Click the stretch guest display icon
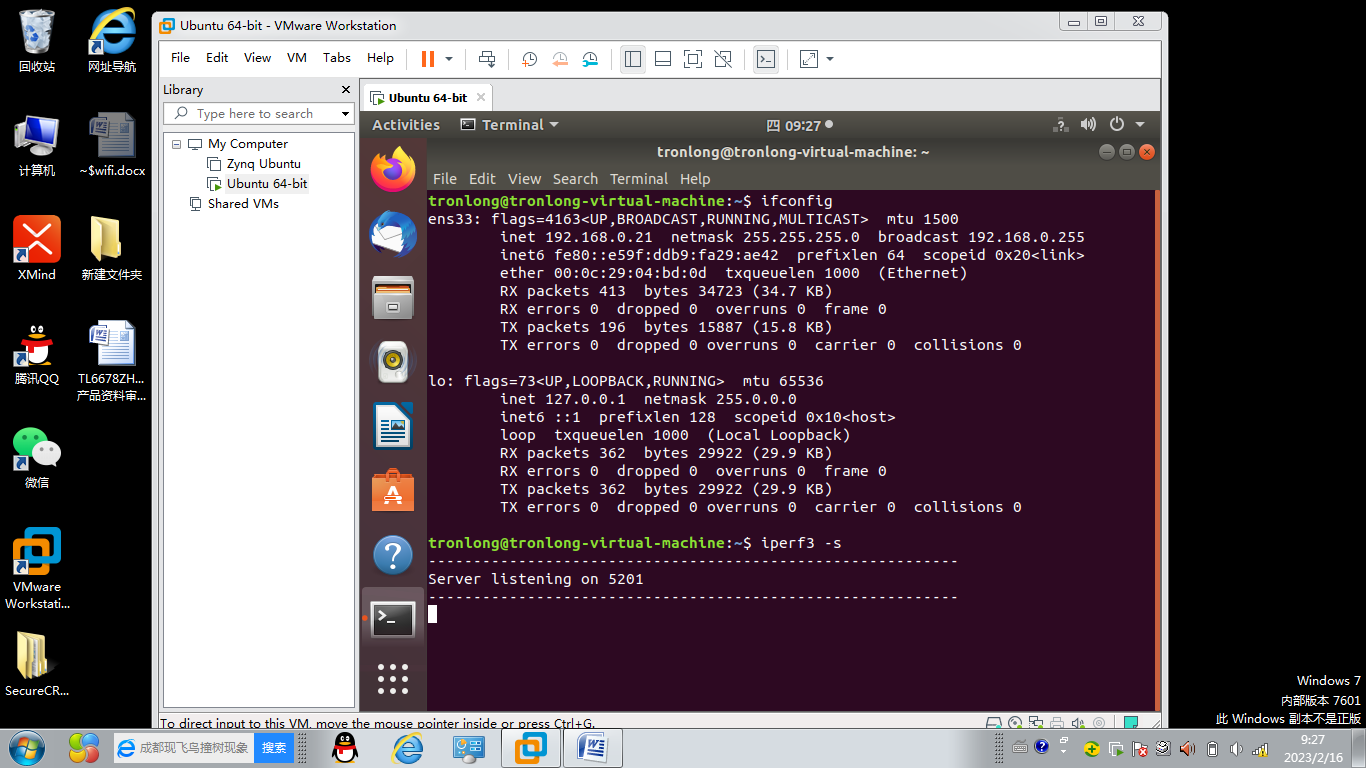This screenshot has width=1366, height=768. 809,59
